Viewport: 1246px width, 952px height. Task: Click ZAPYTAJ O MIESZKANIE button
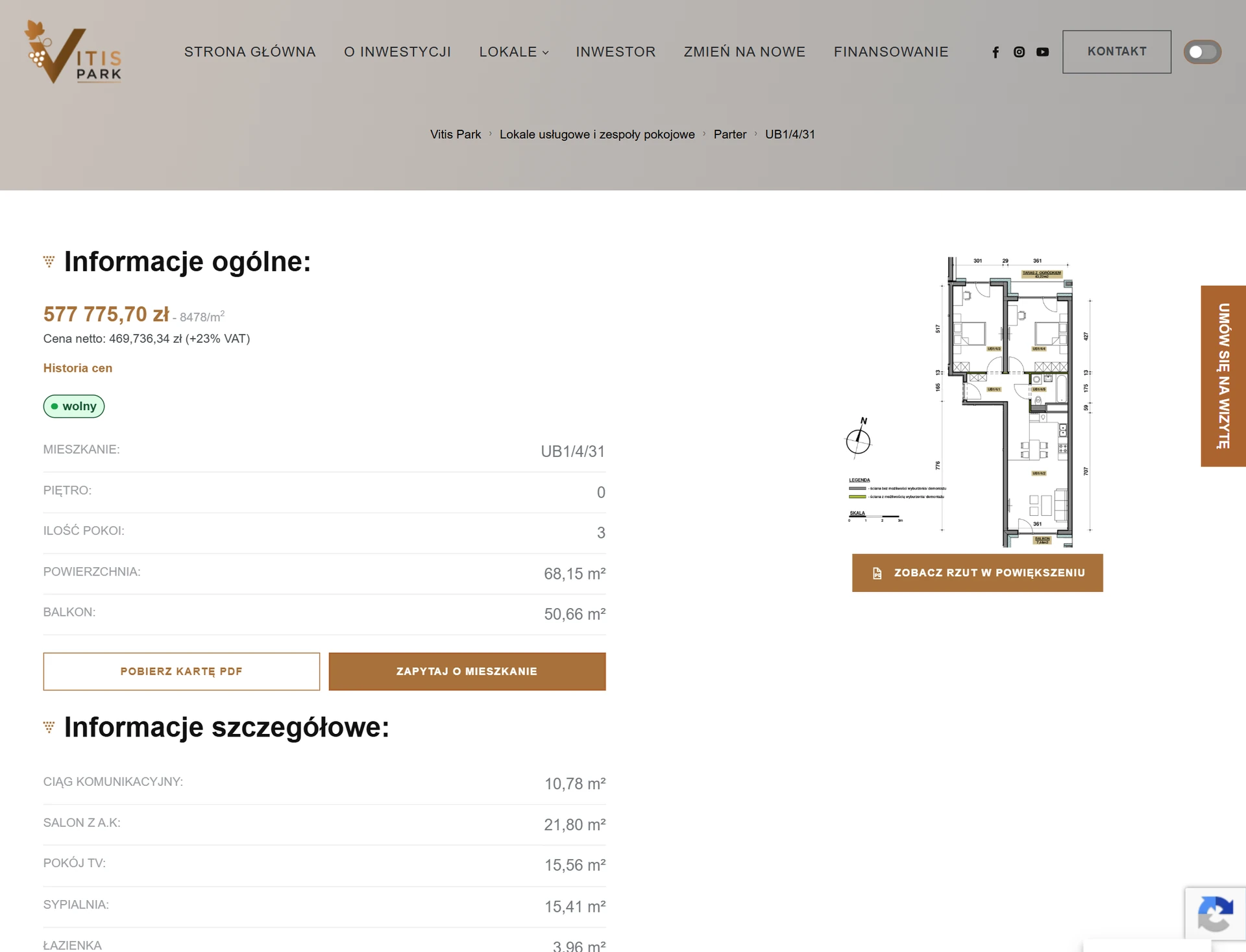click(467, 672)
